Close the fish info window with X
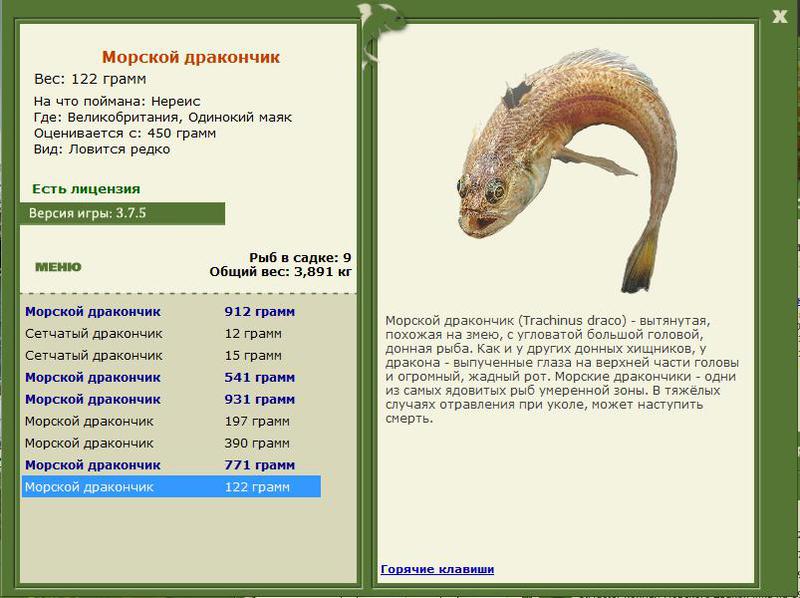Image resolution: width=800 pixels, height=598 pixels. [780, 17]
